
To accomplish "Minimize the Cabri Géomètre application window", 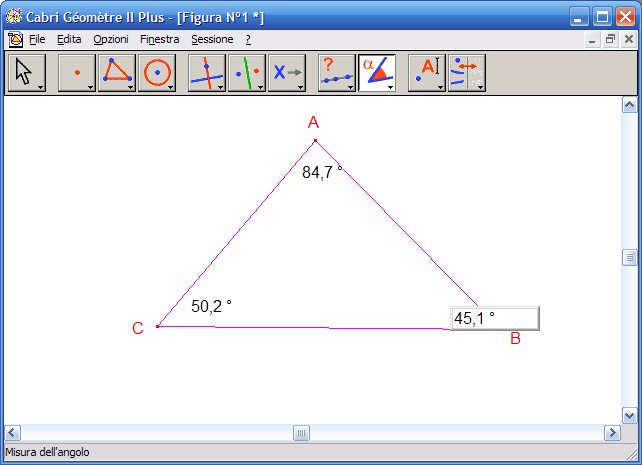I will (x=579, y=17).
